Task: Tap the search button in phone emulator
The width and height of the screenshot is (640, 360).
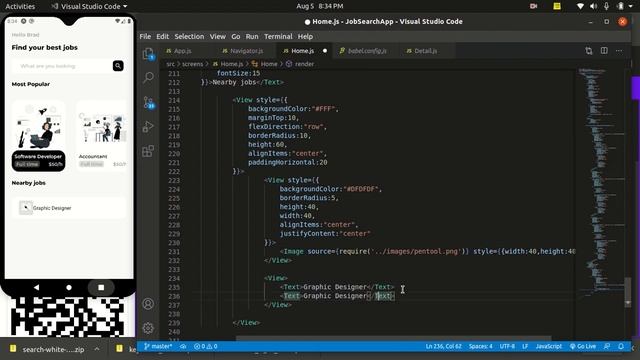Action: click(x=118, y=66)
